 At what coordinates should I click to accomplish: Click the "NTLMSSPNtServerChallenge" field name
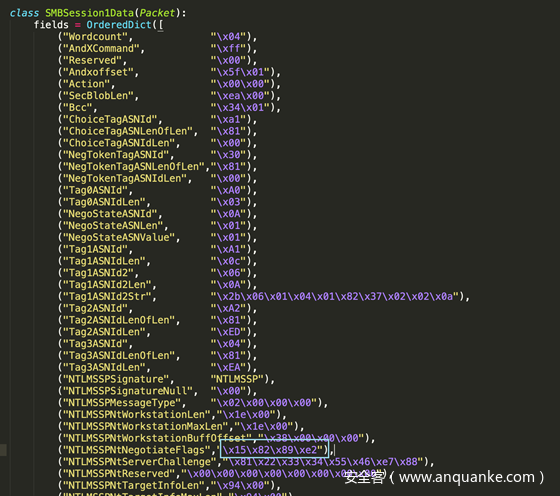pyautogui.click(x=140, y=462)
